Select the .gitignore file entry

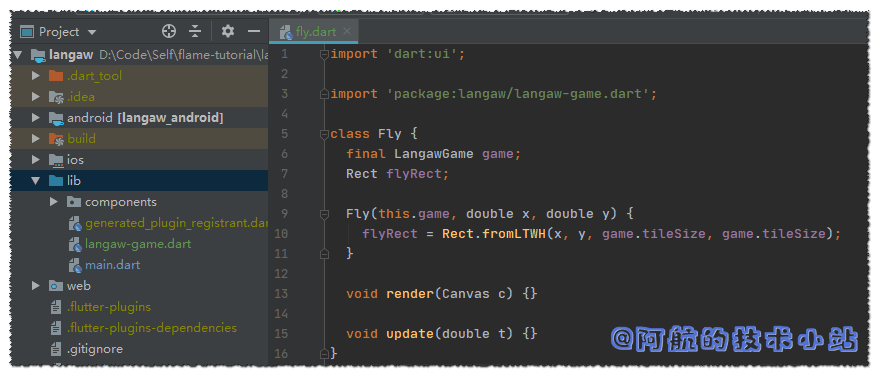point(95,349)
